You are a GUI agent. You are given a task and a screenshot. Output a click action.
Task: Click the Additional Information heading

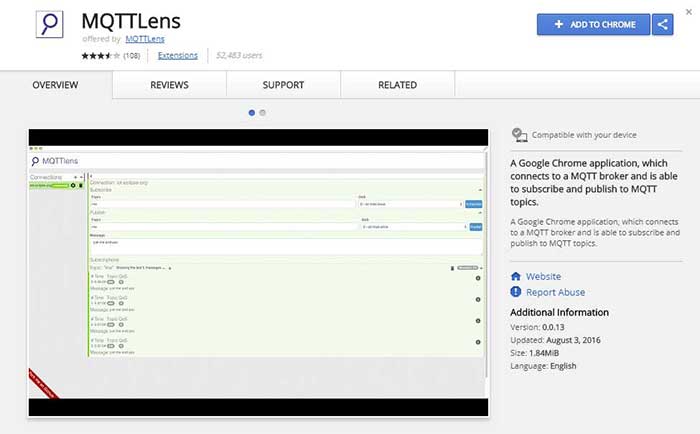coord(559,313)
